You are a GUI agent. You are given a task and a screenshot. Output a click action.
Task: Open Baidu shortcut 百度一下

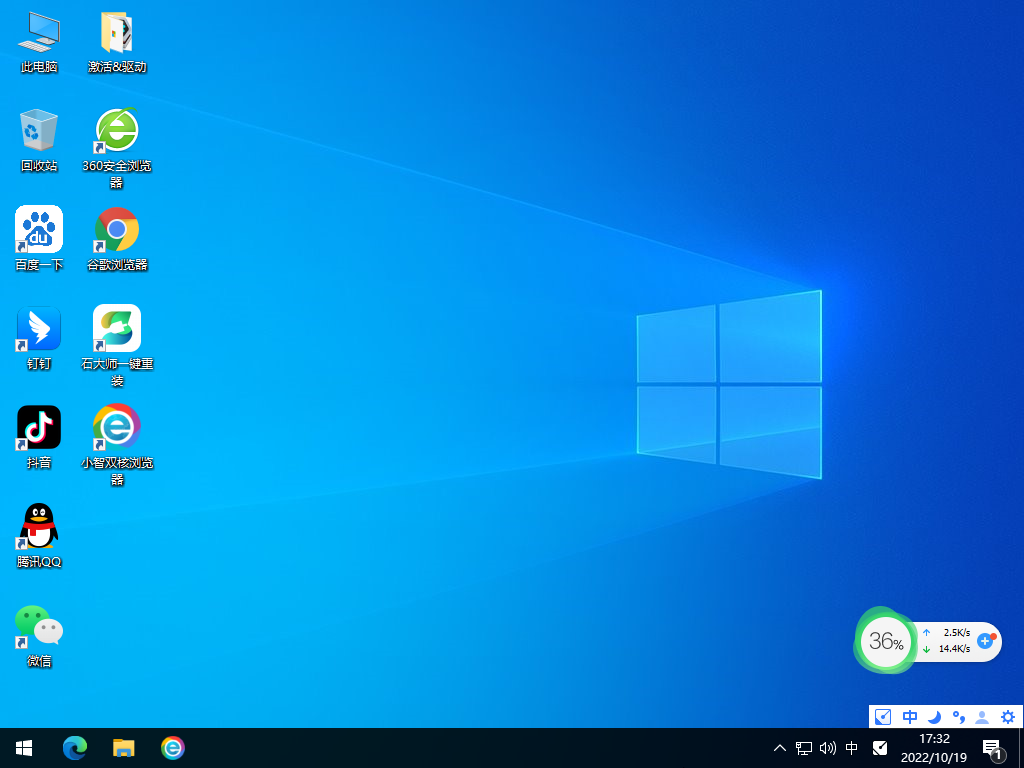38,230
